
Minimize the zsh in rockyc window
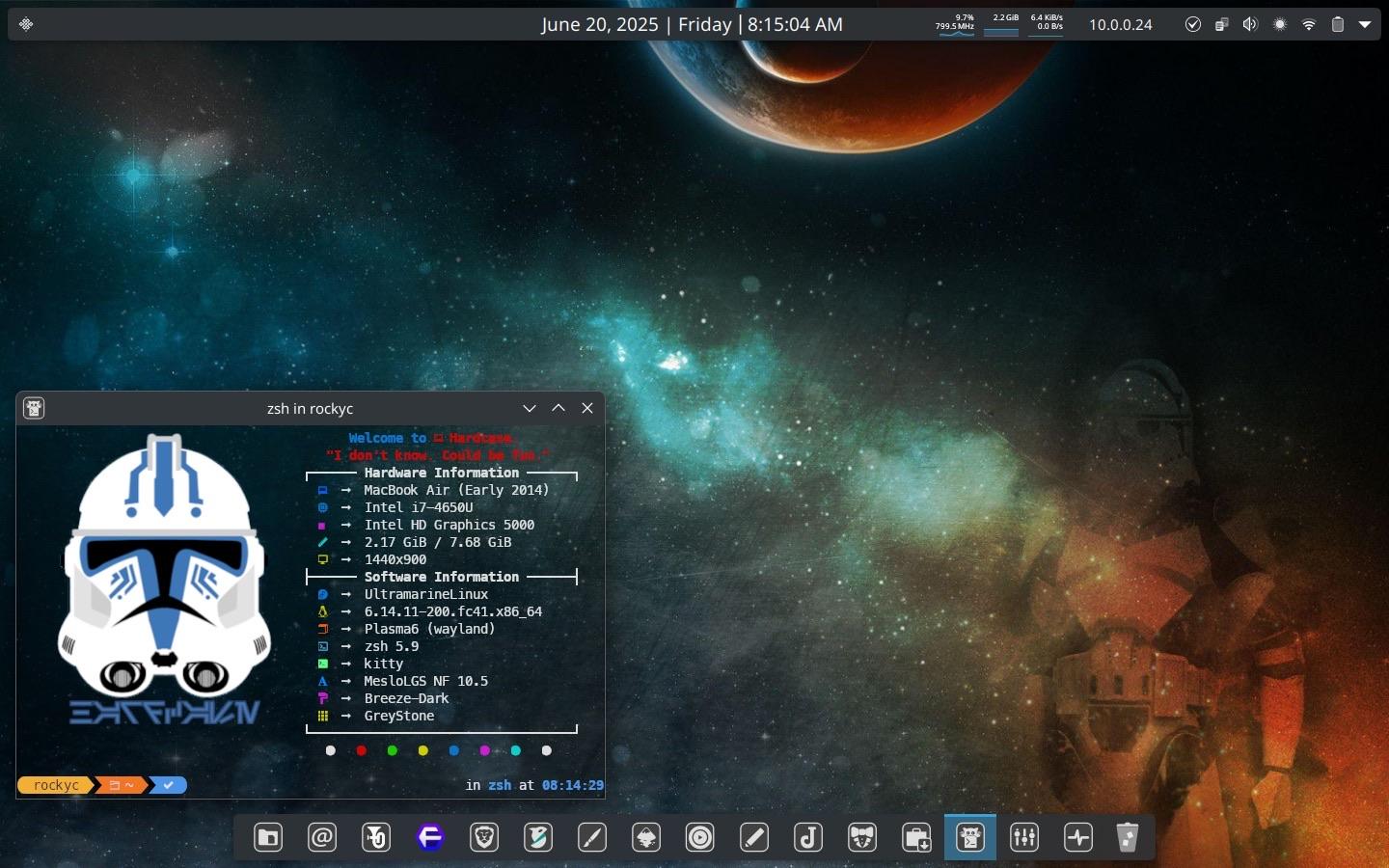click(530, 408)
